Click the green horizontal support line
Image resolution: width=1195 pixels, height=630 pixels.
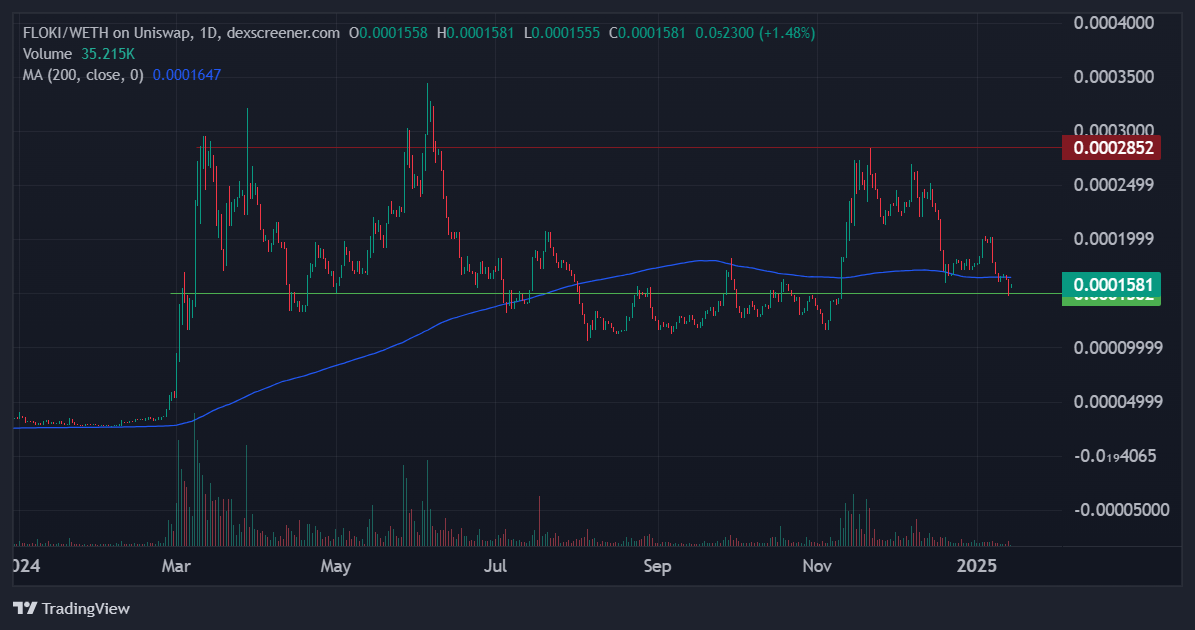616,293
